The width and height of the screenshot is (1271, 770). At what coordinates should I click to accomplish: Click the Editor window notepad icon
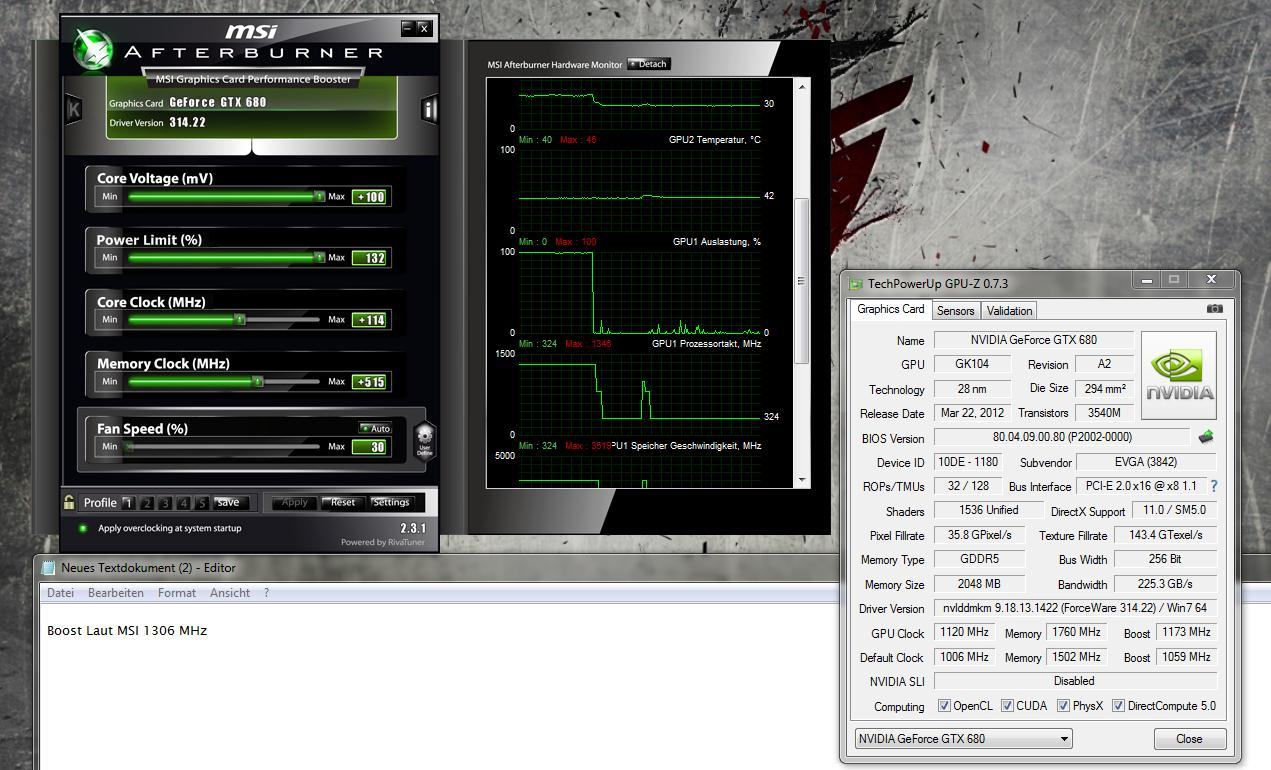[x=49, y=568]
